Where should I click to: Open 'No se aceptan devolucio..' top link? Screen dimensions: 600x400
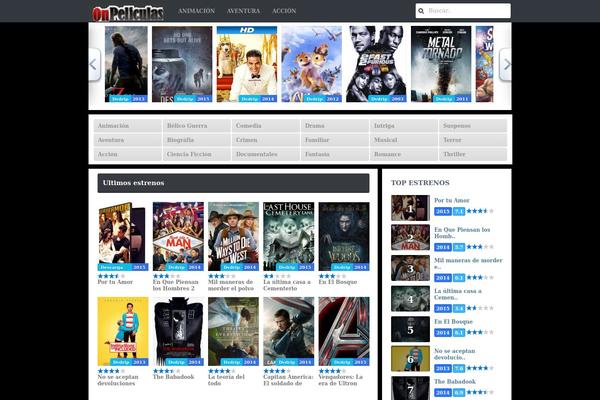point(455,354)
